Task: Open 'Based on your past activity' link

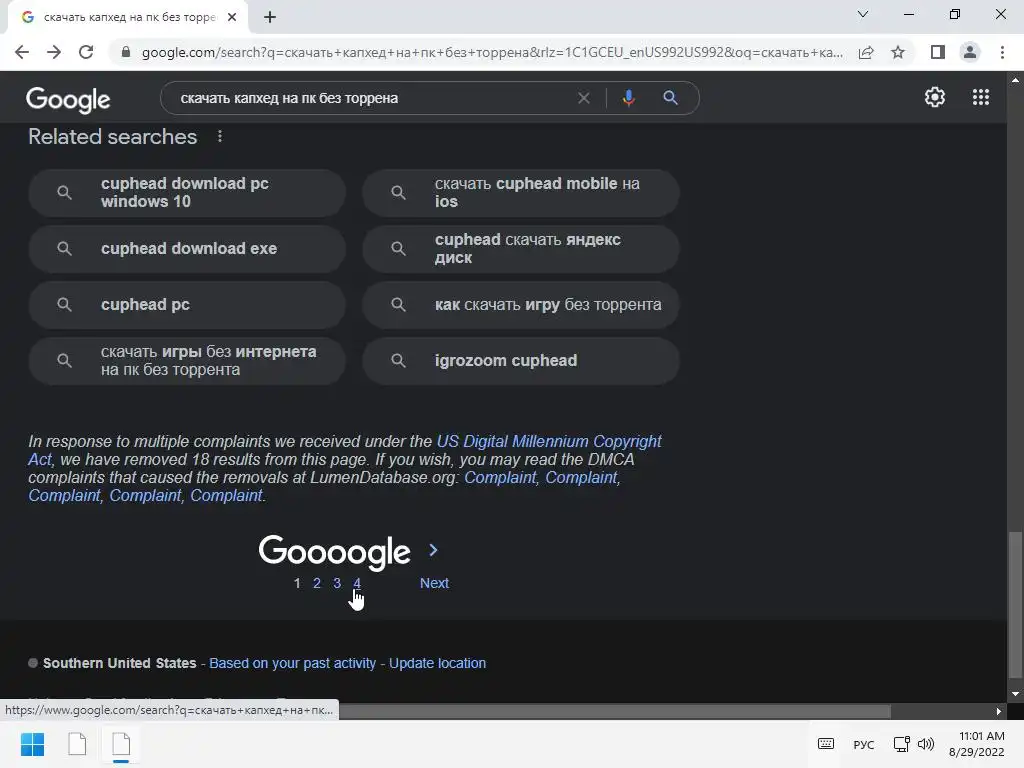Action: pyautogui.click(x=293, y=663)
